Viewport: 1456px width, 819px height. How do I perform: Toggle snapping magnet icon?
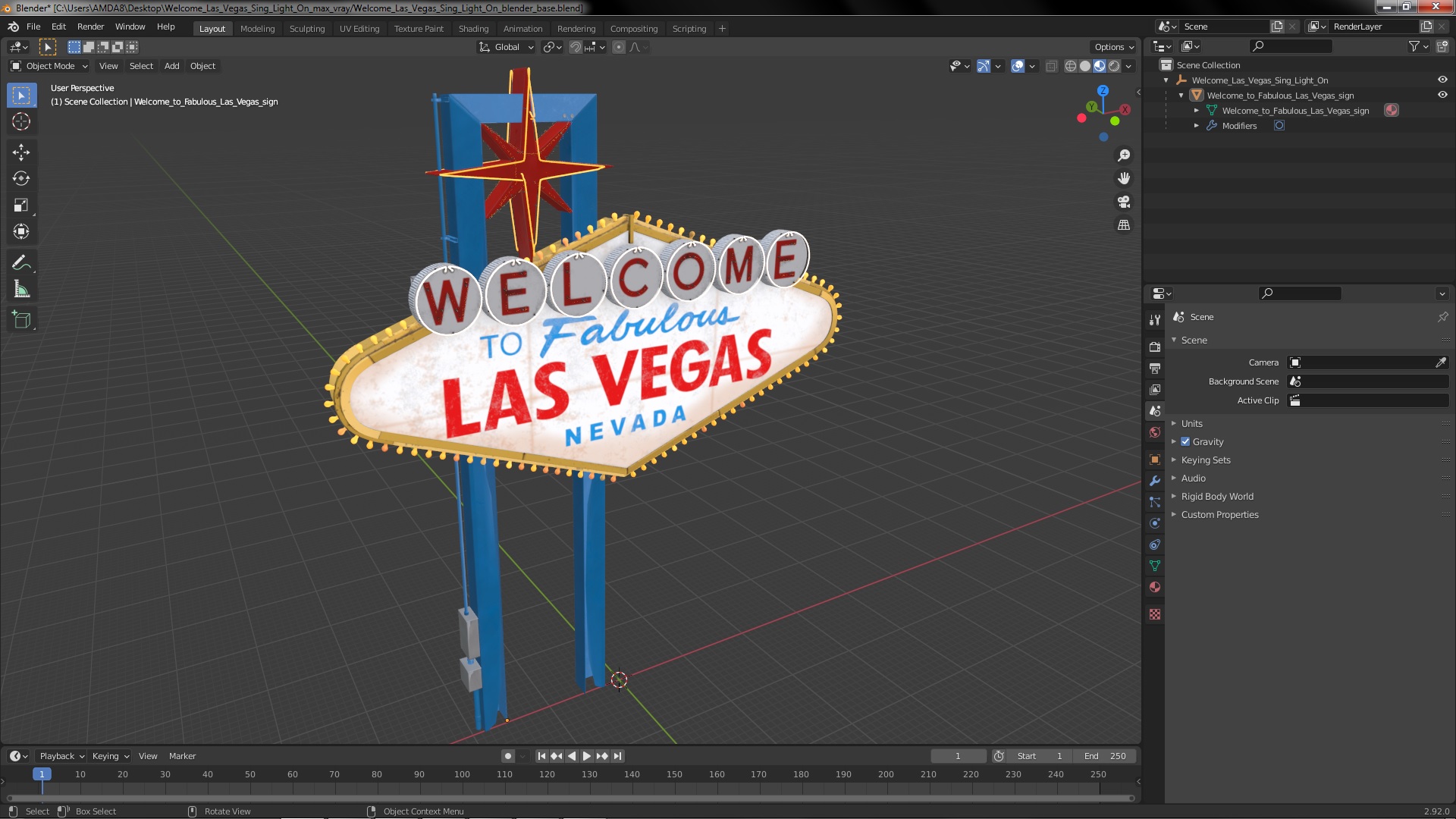pyautogui.click(x=576, y=47)
